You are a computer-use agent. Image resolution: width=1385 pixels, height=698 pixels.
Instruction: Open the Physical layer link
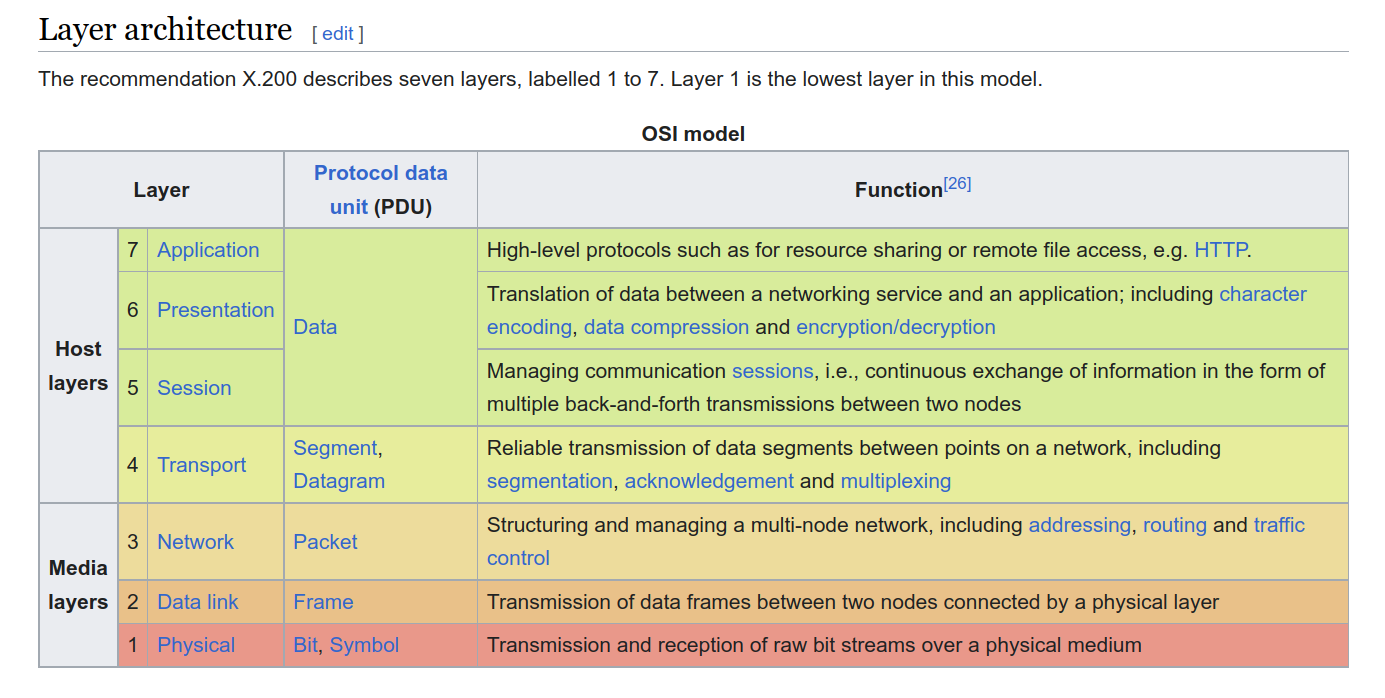click(x=196, y=645)
